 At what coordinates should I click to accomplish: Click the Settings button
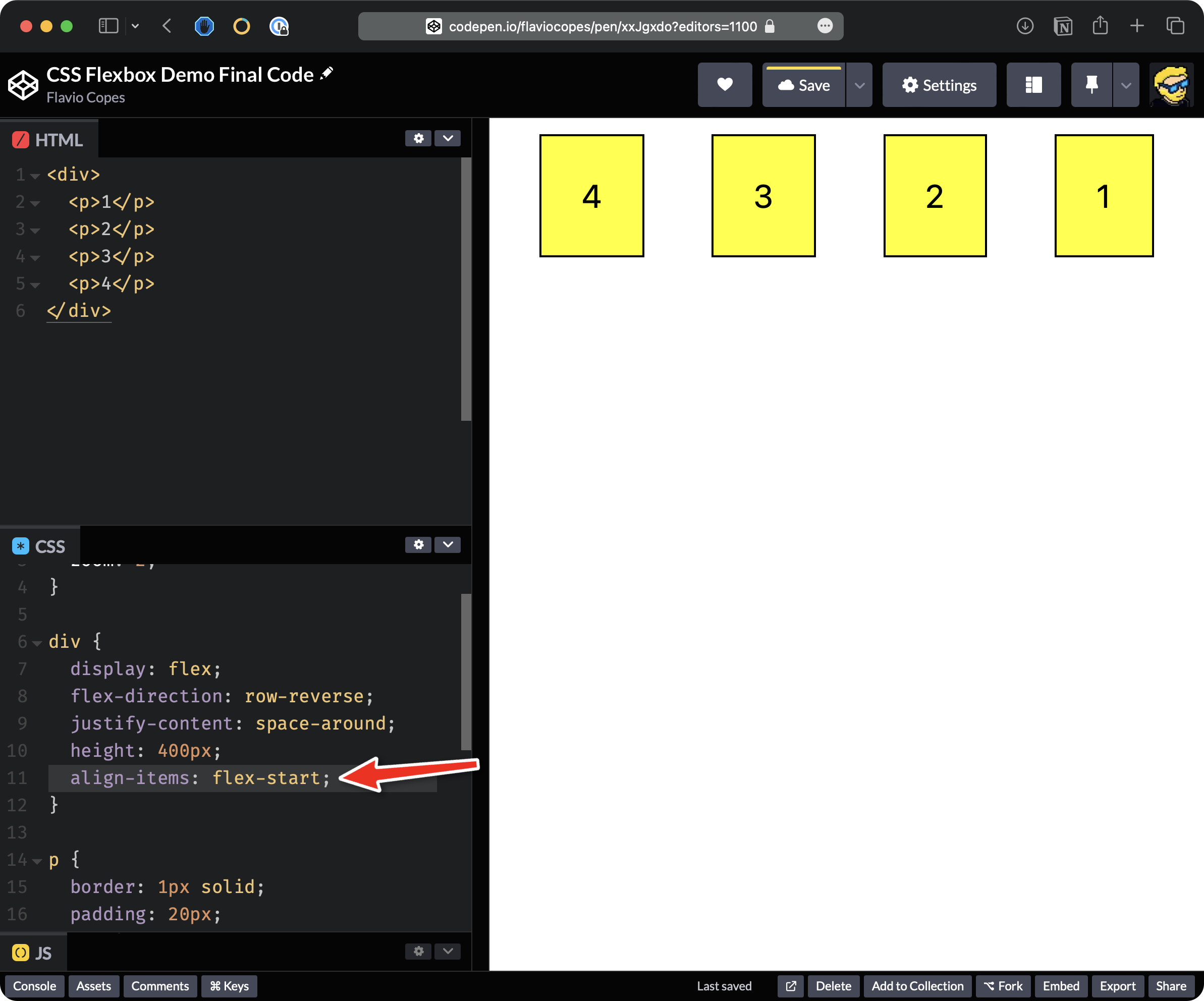click(x=939, y=85)
